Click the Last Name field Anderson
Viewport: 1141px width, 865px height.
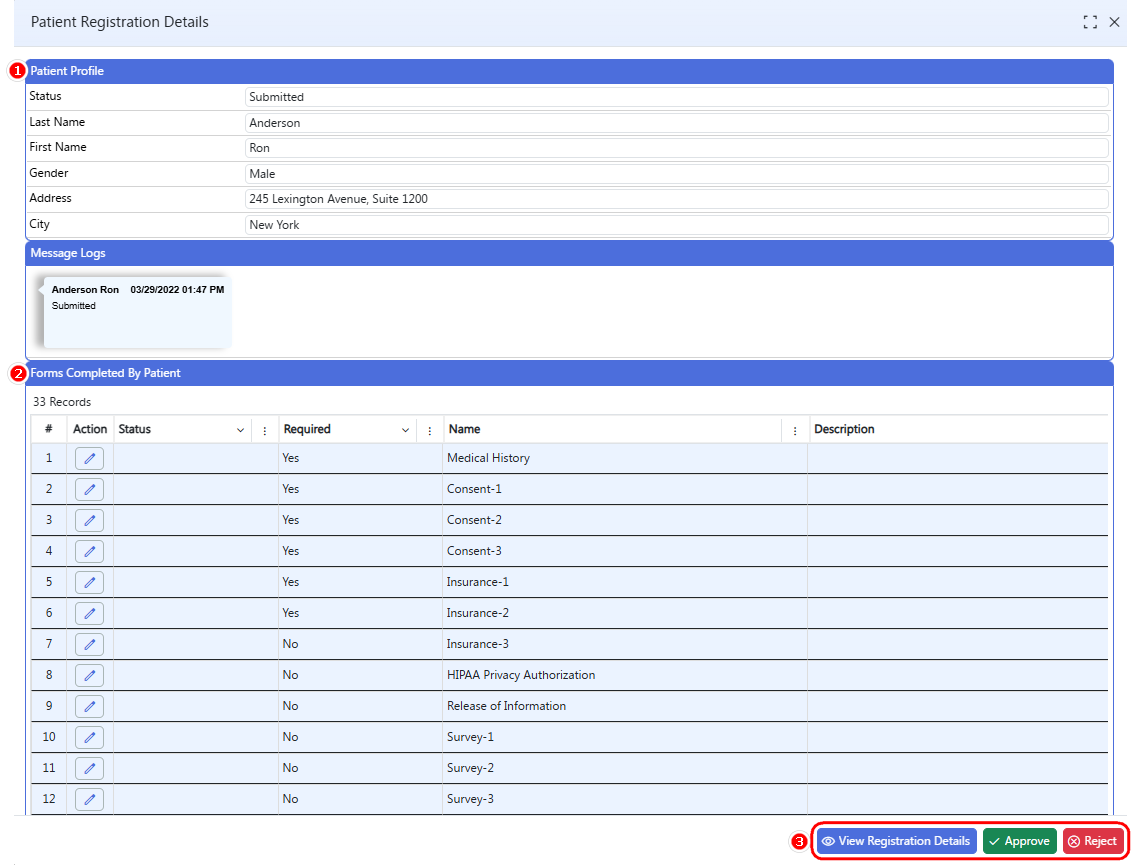677,123
